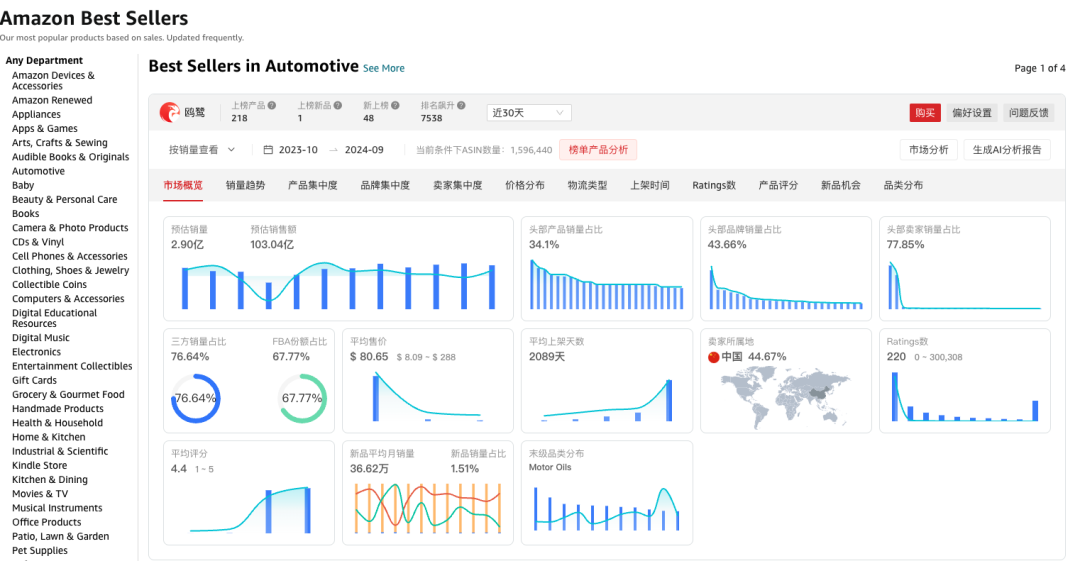Open Industrial & Scientific link
This screenshot has width=1080, height=561.
(x=60, y=451)
